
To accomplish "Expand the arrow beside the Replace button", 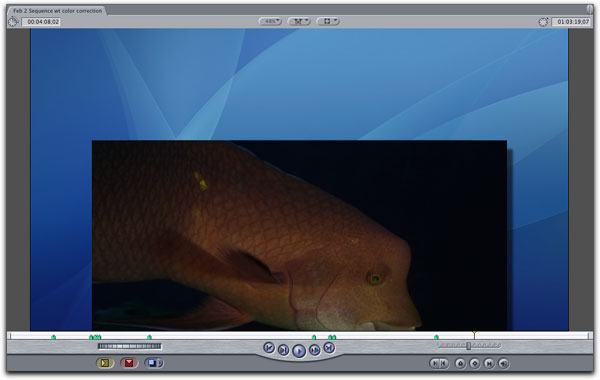I will [x=161, y=363].
